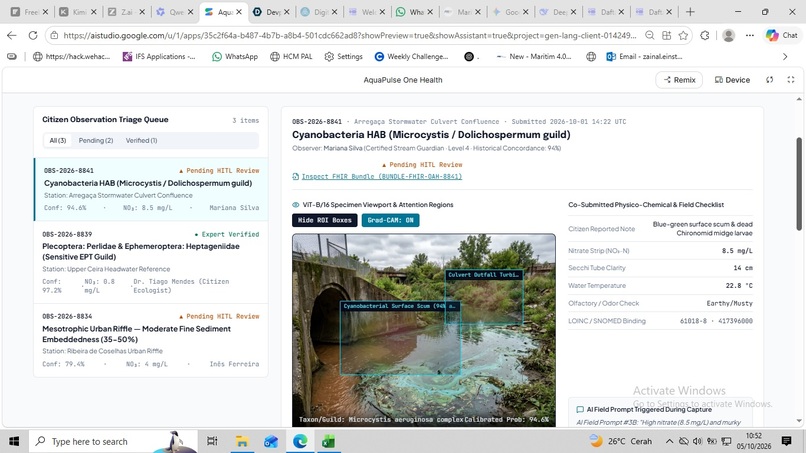Click the Cyanobacterial Surface Scum ROI label
This screenshot has width=806, height=453.
click(x=399, y=306)
